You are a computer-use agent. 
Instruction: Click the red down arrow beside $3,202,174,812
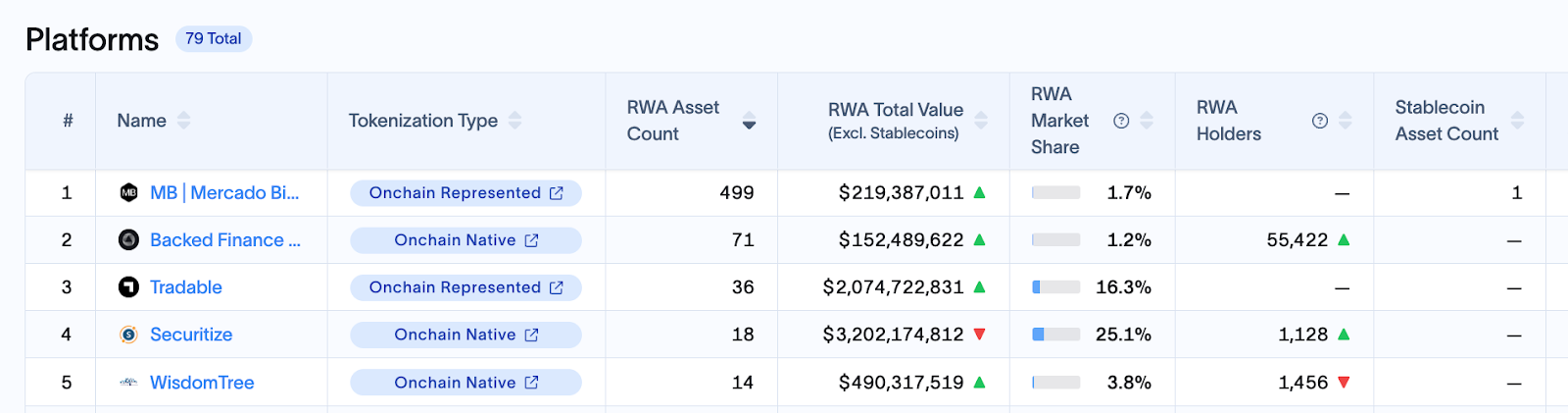pyautogui.click(x=979, y=335)
